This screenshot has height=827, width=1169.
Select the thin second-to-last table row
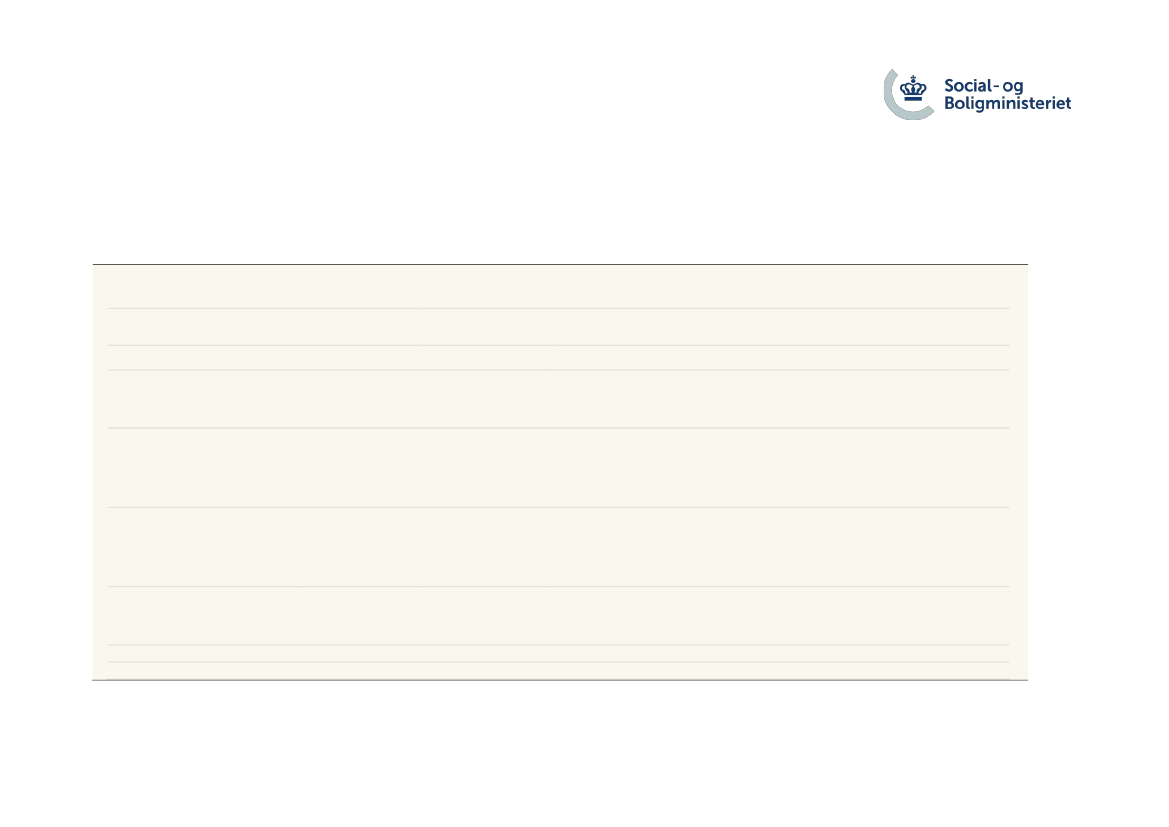[558, 653]
